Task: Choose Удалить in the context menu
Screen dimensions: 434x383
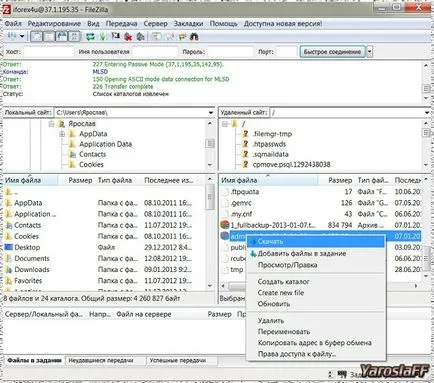Action: point(316,321)
